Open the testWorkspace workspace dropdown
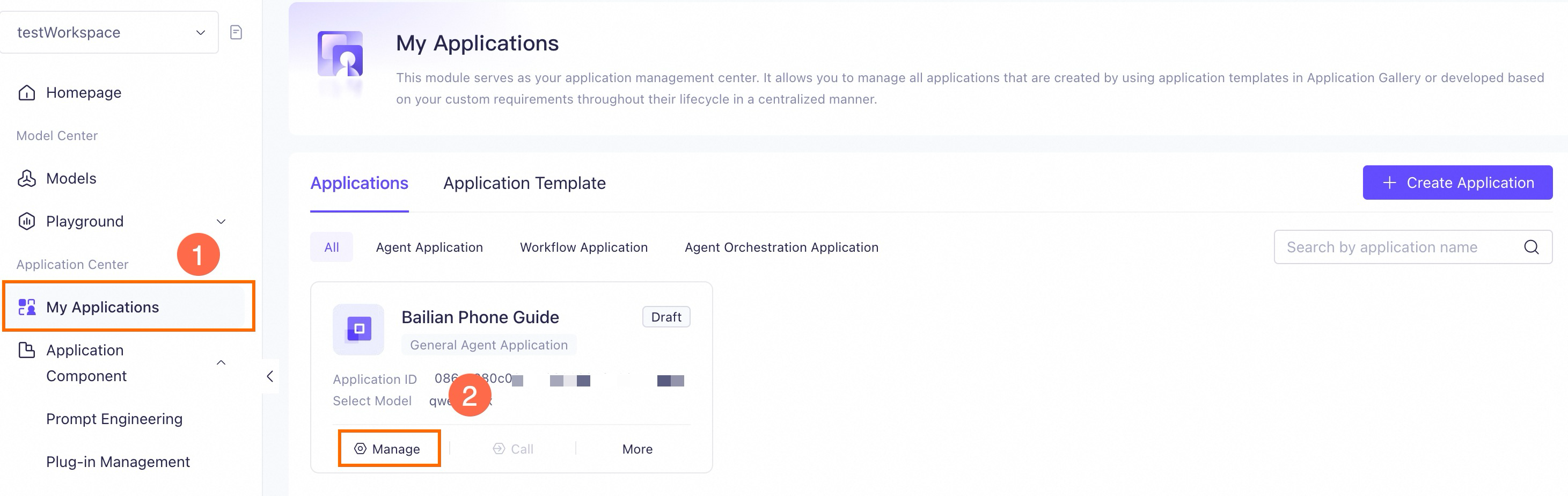This screenshot has height=496, width=1568. click(109, 32)
